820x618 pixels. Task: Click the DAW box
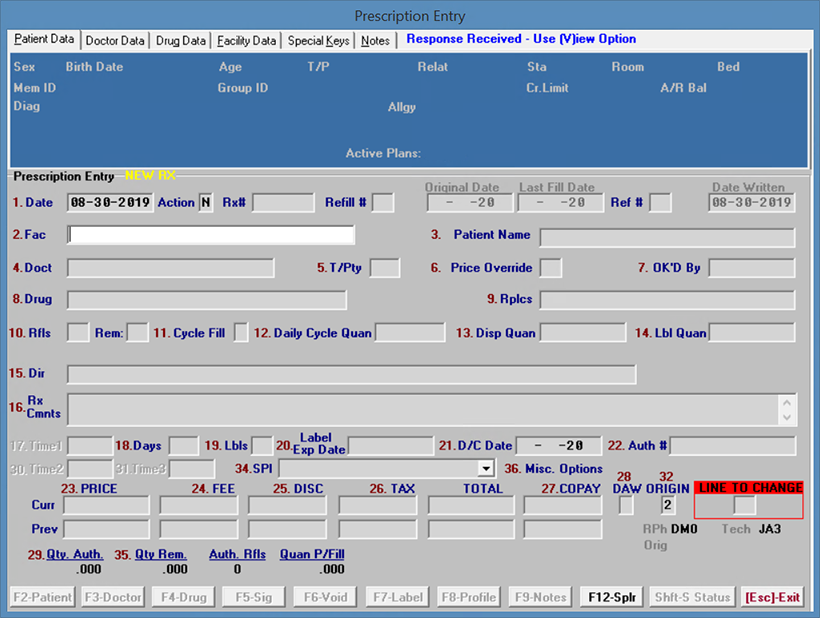click(626, 505)
